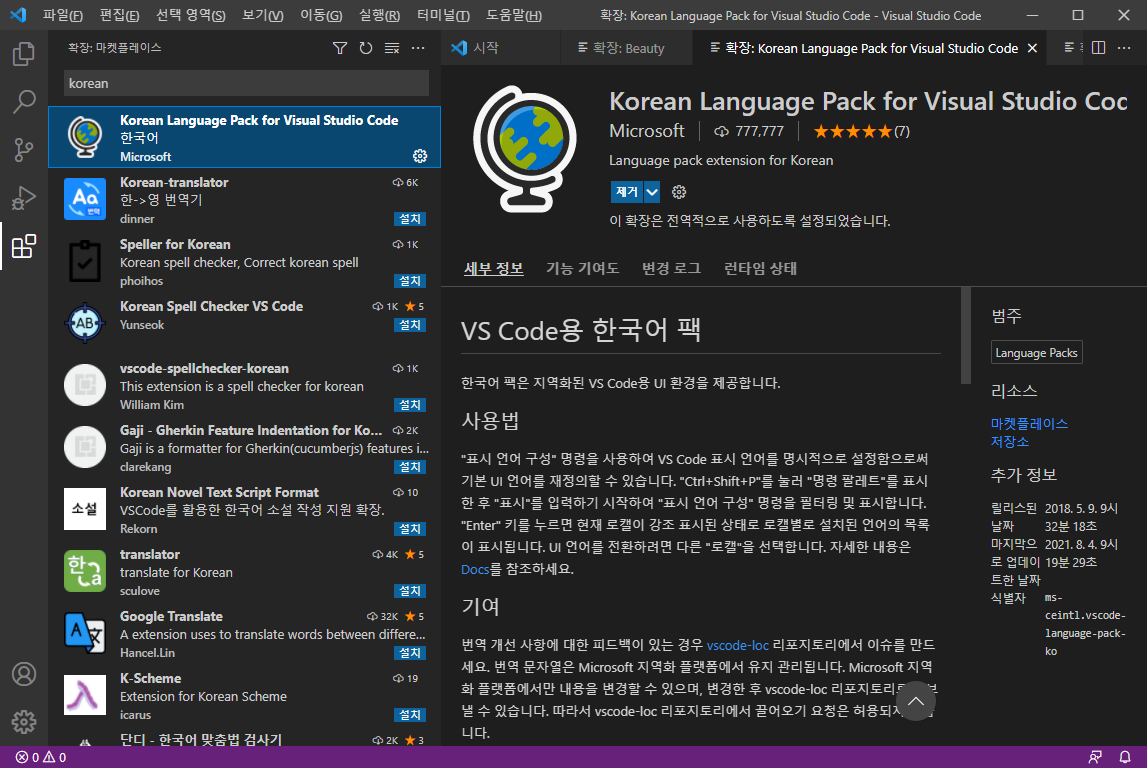Click the Speller for Korean icon

pos(85,261)
